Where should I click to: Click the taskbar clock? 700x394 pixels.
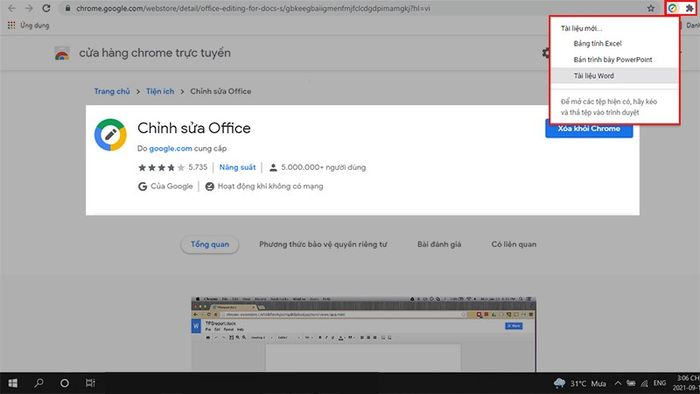click(x=688, y=383)
